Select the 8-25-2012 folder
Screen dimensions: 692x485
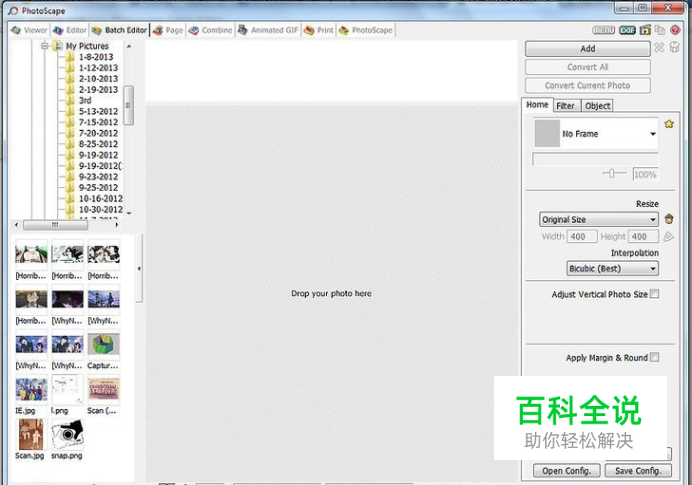pos(98,144)
